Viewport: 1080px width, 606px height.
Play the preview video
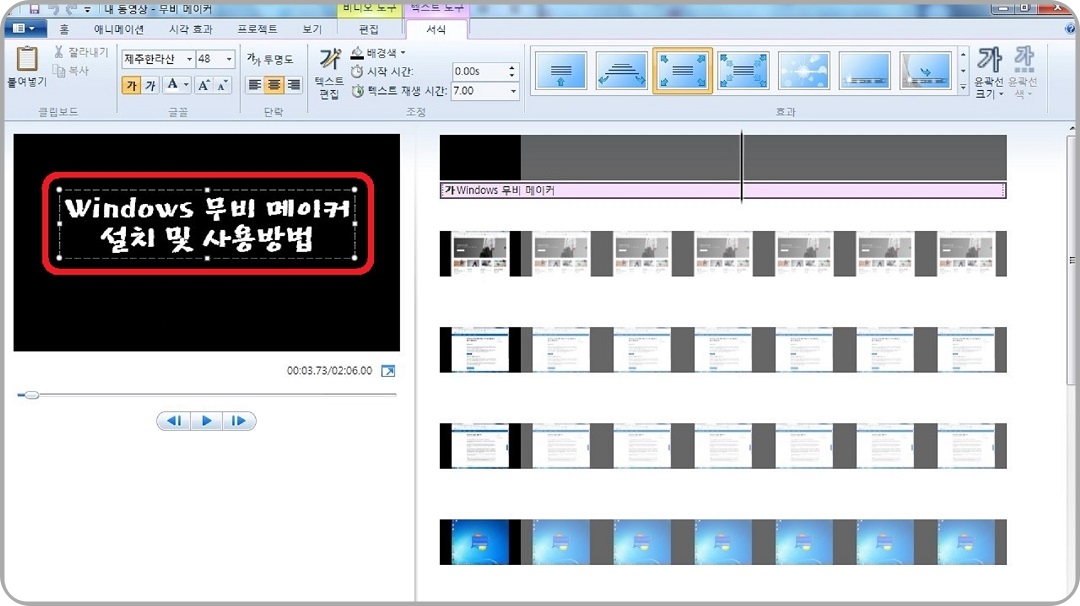207,421
